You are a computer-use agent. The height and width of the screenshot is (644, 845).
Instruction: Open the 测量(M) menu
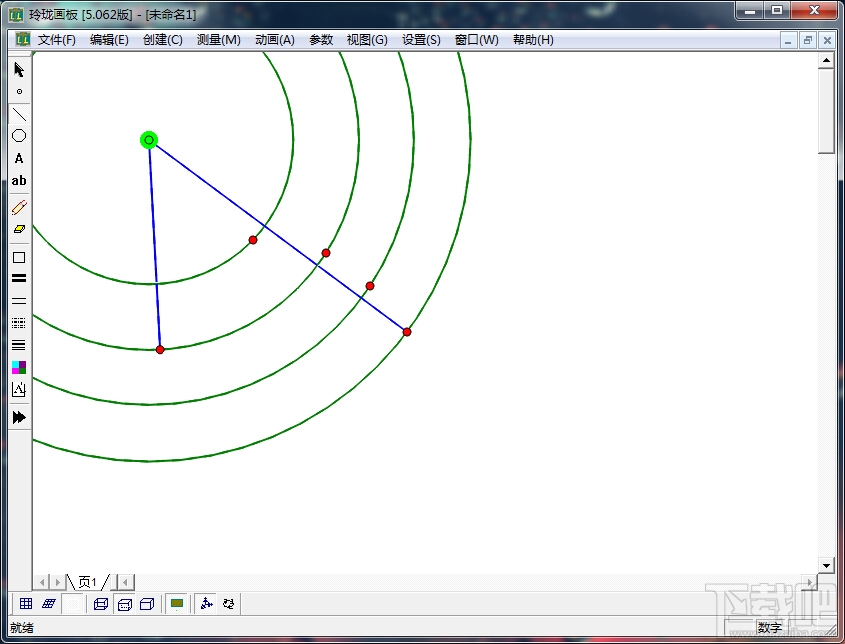218,40
